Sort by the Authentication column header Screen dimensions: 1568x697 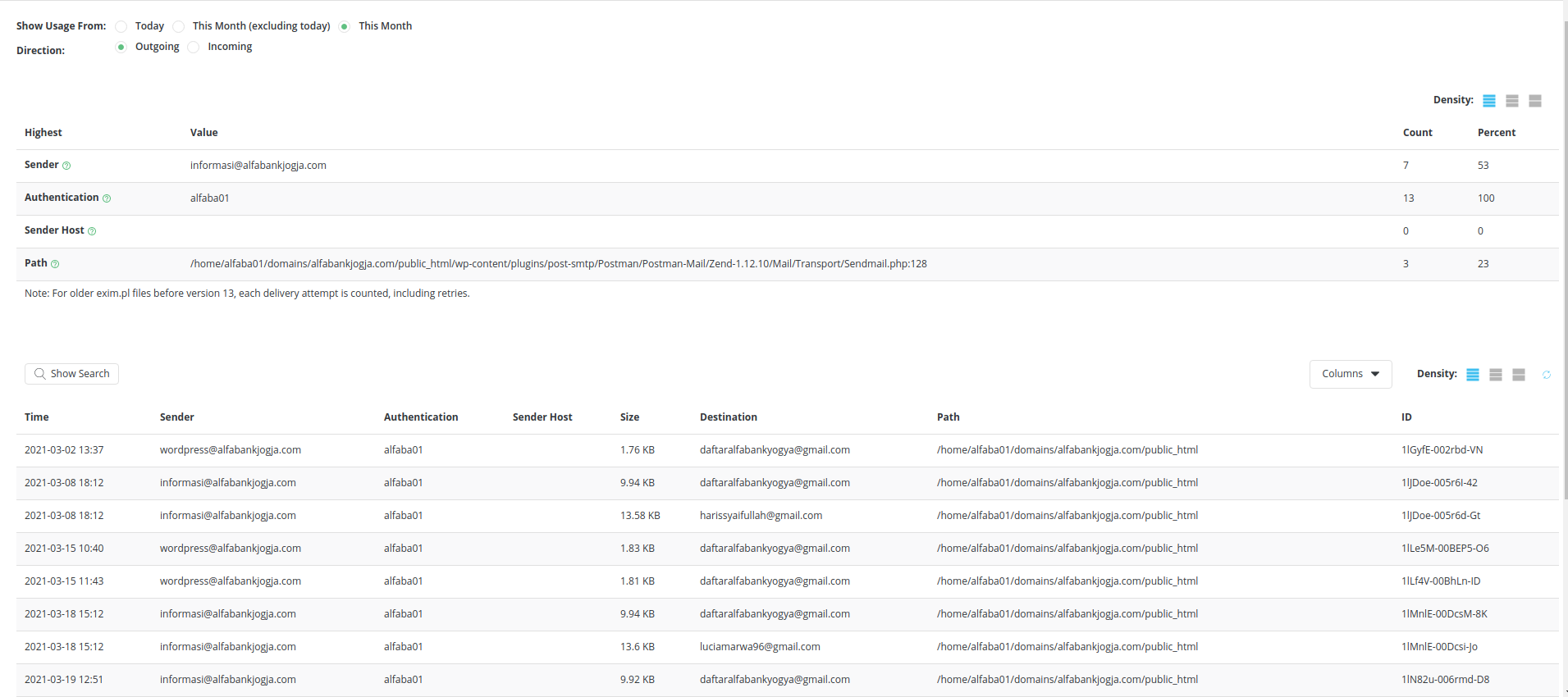pyautogui.click(x=421, y=417)
